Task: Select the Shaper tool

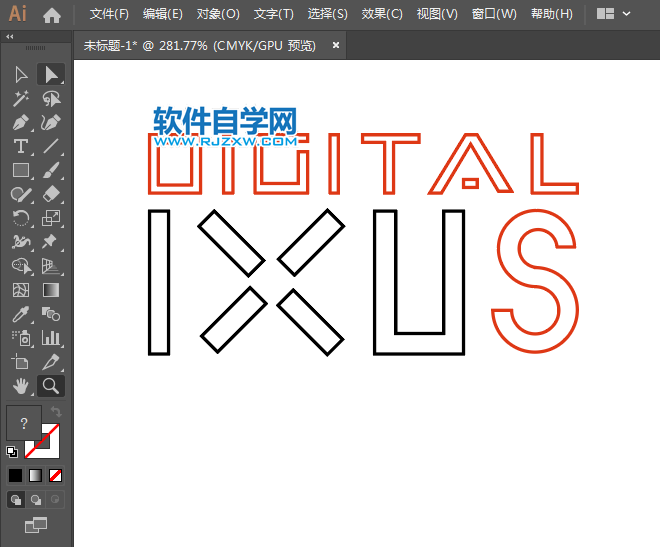Action: (21, 194)
